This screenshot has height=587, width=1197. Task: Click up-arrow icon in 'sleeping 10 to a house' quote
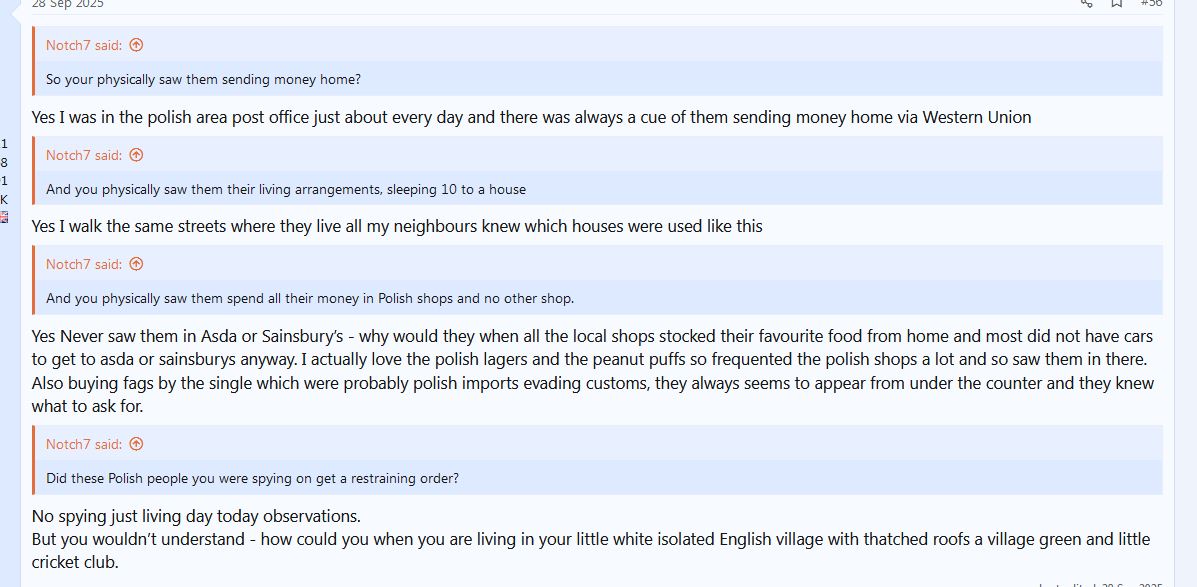[x=137, y=155]
